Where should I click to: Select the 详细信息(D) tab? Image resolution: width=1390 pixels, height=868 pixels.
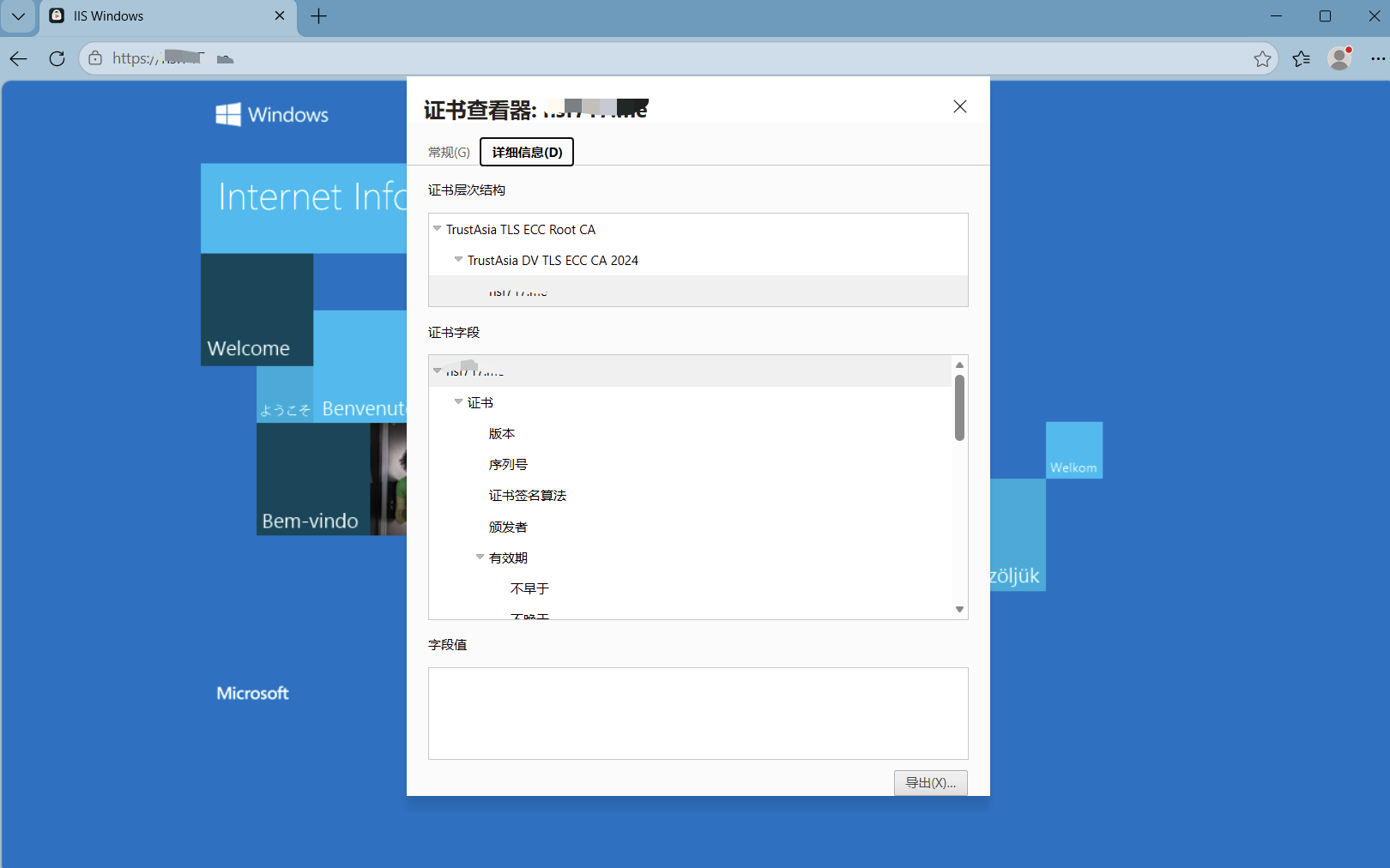[x=527, y=152]
